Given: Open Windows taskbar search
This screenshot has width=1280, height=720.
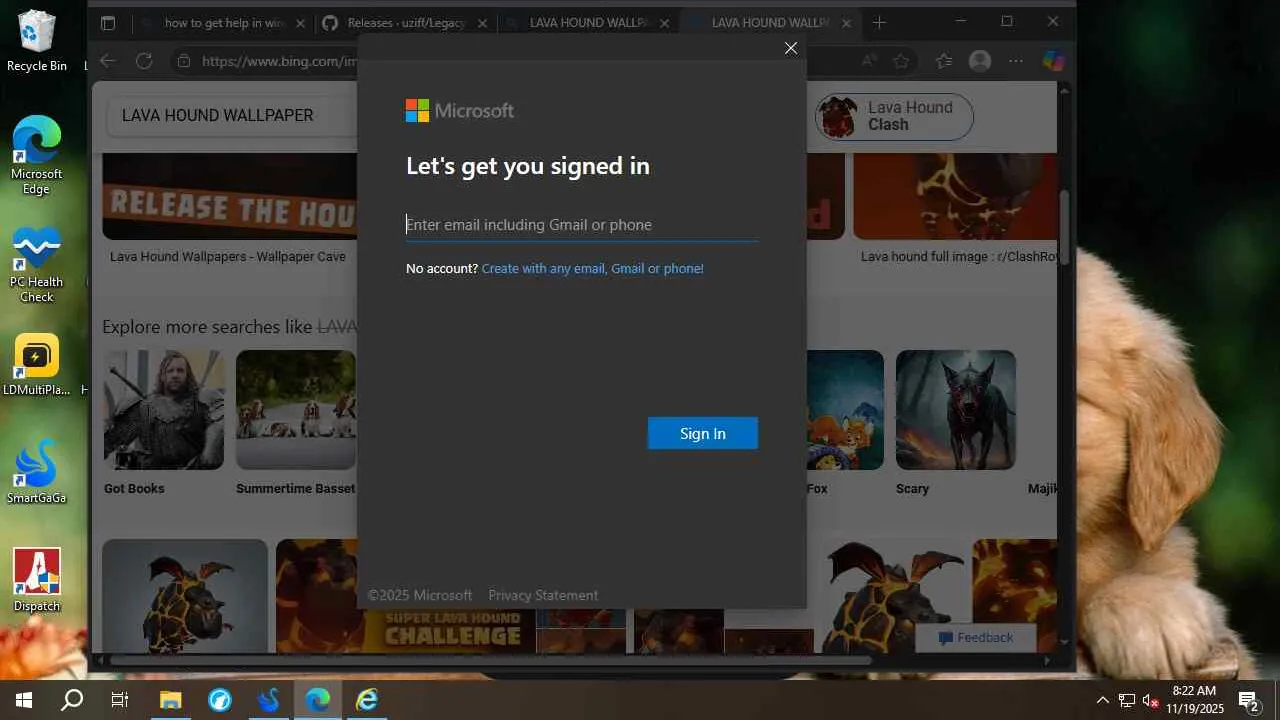Looking at the screenshot, I should (72, 700).
